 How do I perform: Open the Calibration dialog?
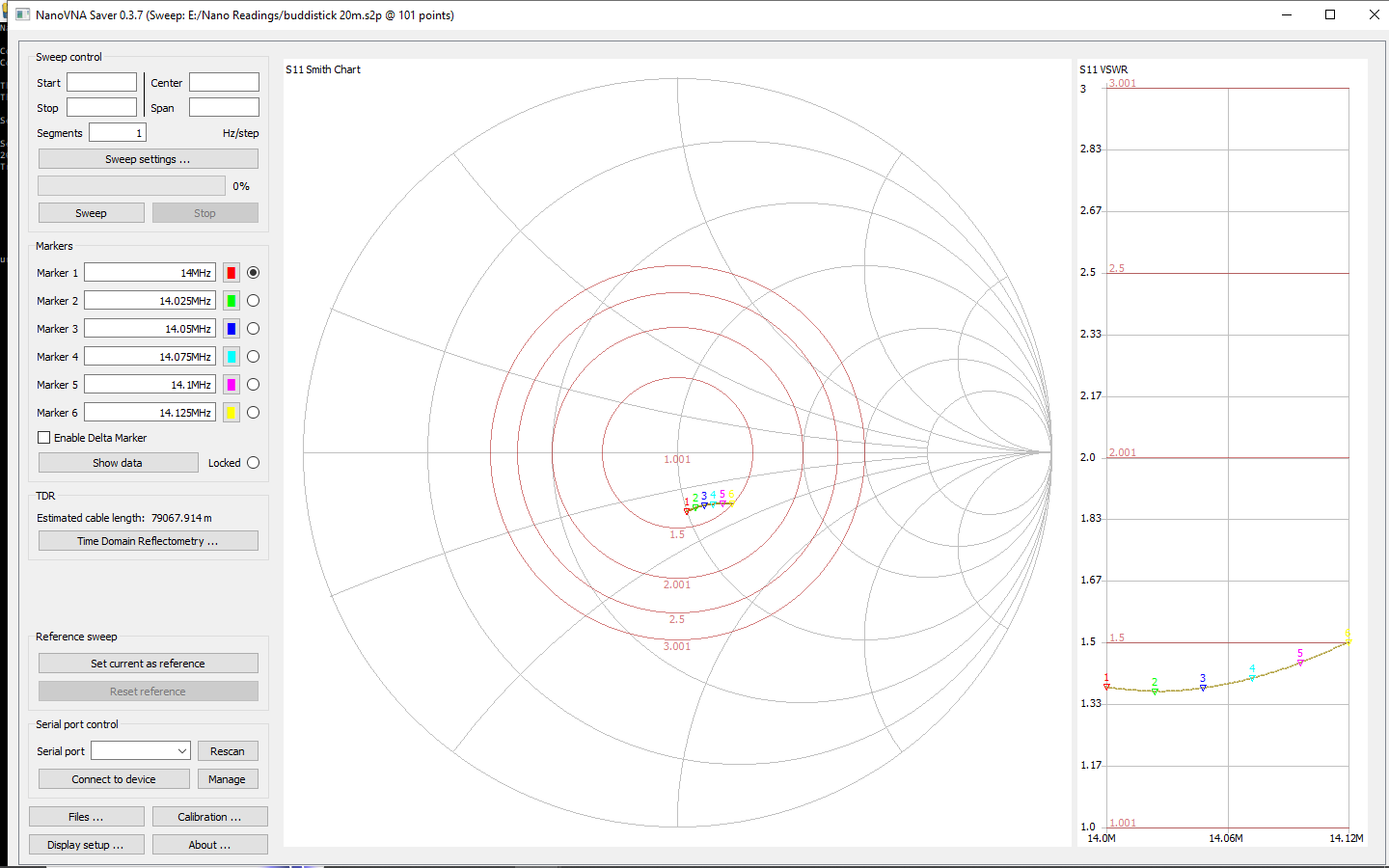pyautogui.click(x=210, y=817)
